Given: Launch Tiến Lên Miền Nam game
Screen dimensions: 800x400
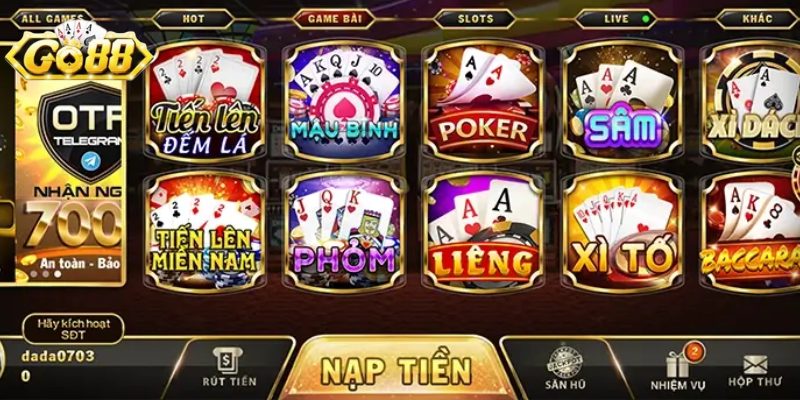Looking at the screenshot, I should pos(205,232).
